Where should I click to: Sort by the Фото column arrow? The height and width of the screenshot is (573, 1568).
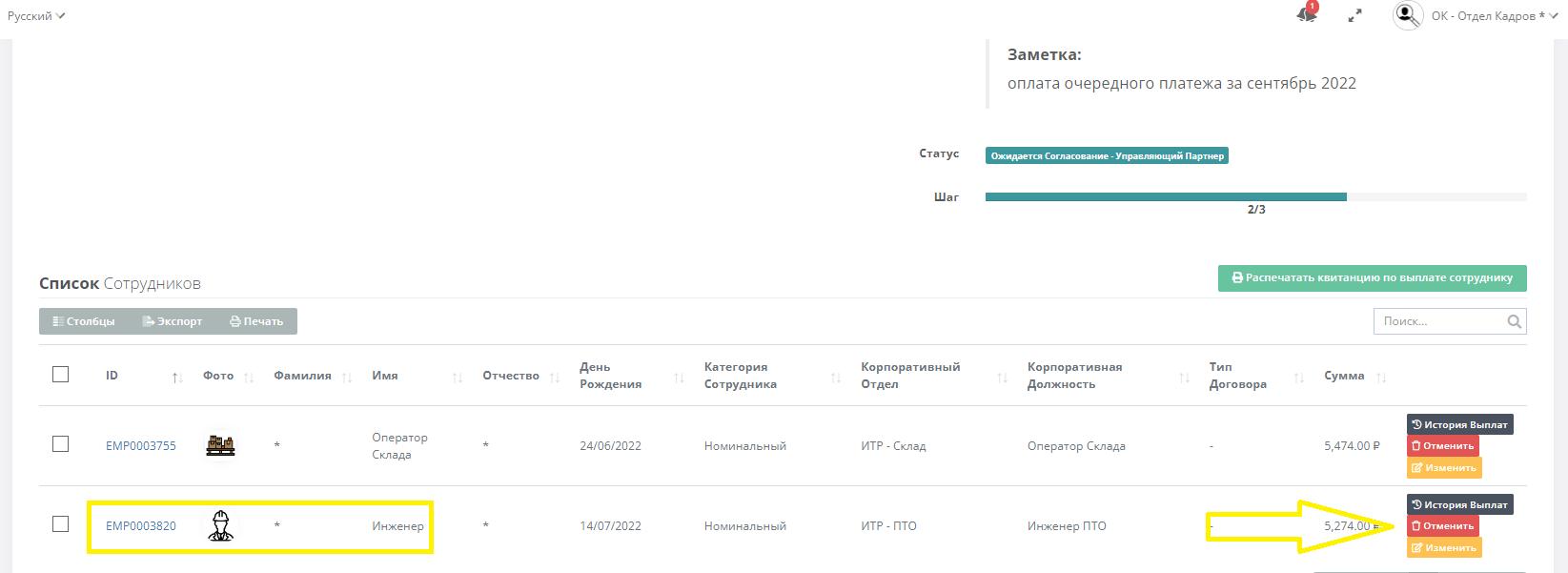(x=249, y=378)
